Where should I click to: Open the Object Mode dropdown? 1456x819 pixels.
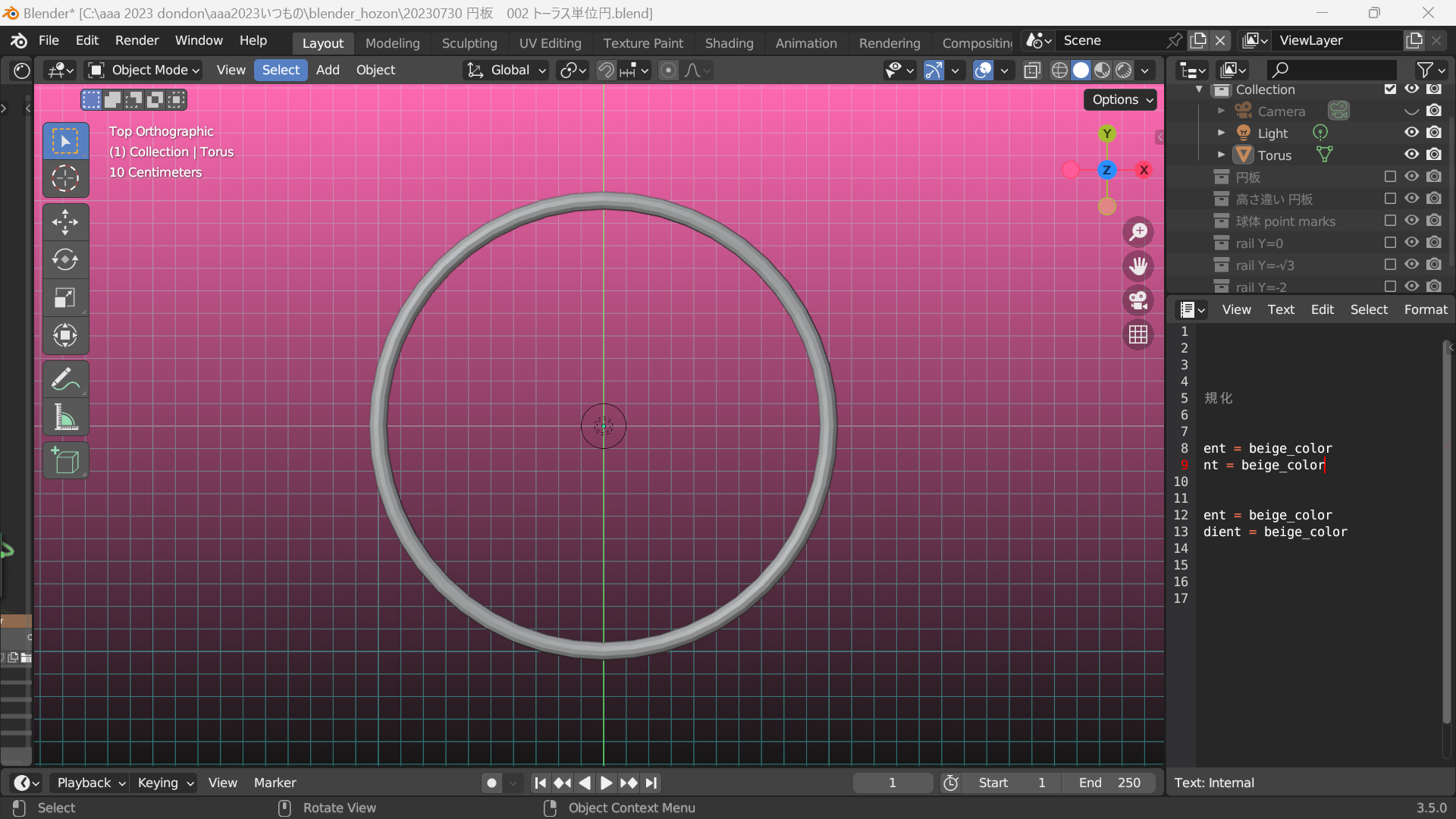click(x=144, y=70)
